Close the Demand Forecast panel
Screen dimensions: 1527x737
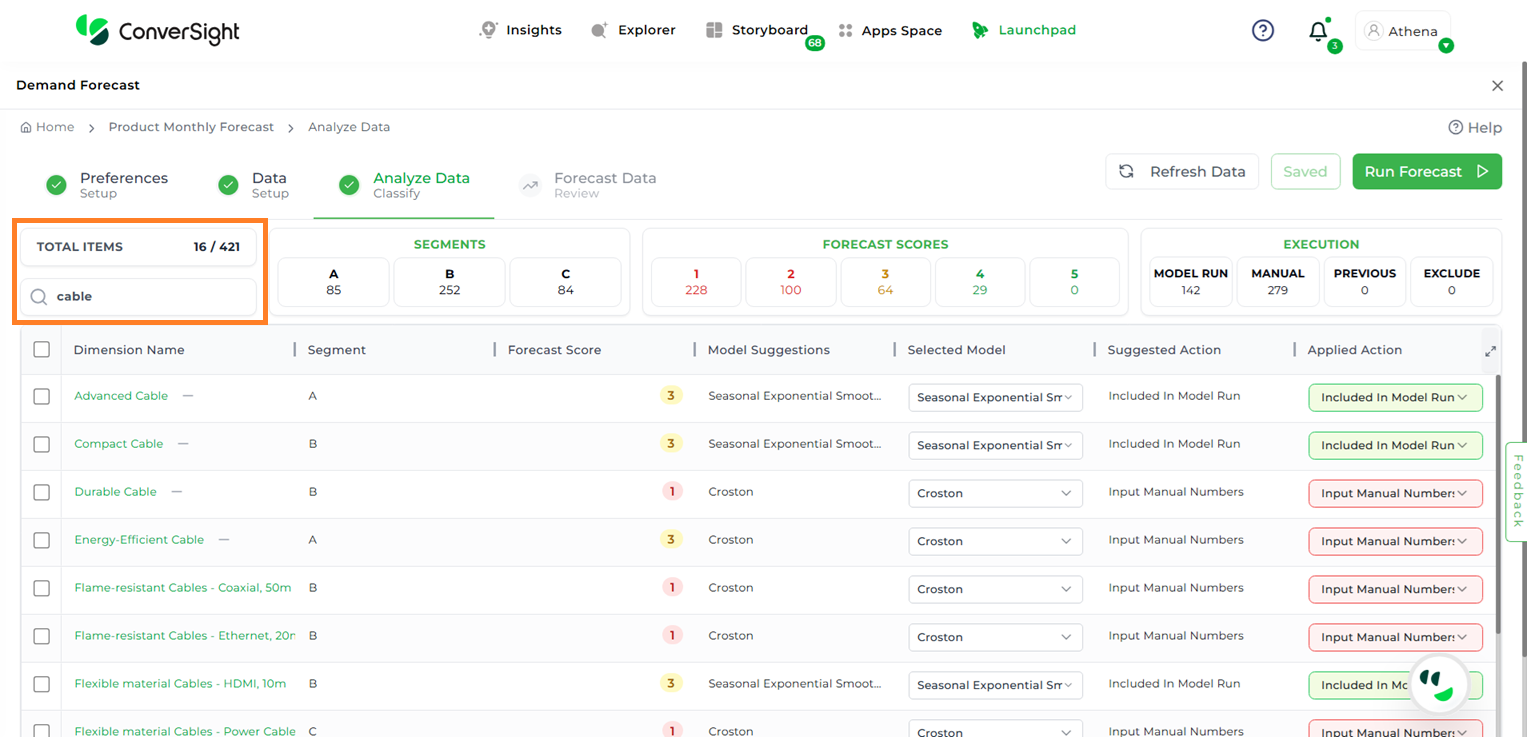(x=1497, y=86)
